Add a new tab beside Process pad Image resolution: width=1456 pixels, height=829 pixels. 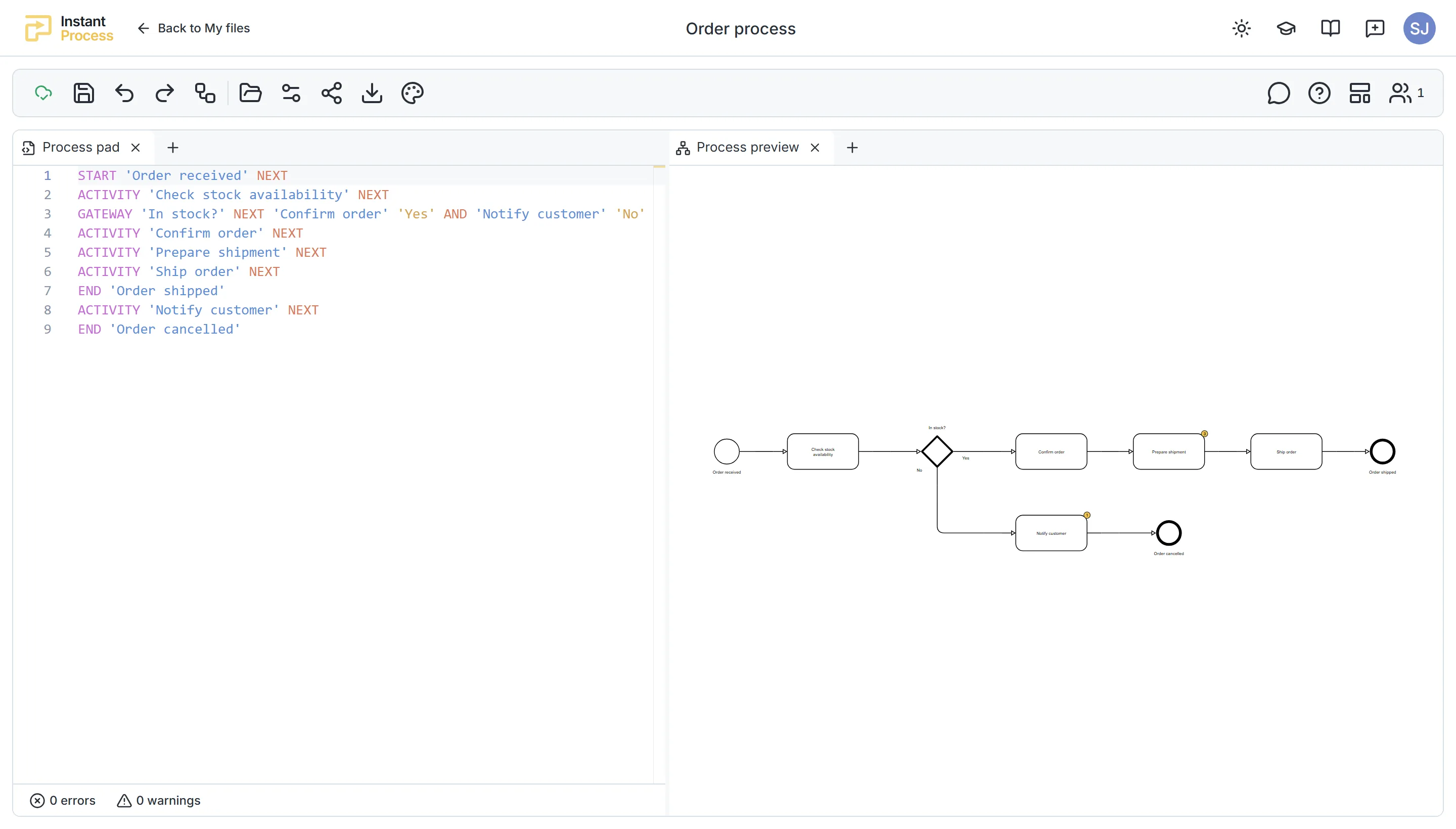(x=172, y=148)
